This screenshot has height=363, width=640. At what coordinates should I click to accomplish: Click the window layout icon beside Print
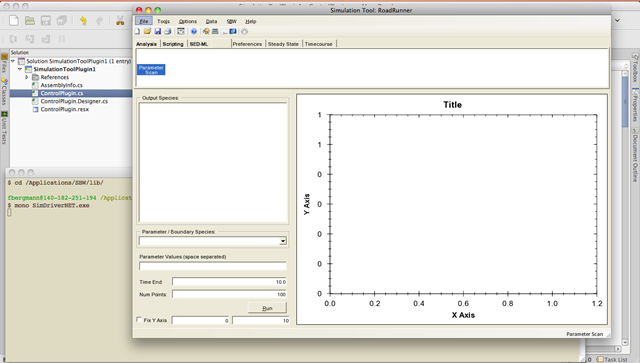(x=181, y=31)
